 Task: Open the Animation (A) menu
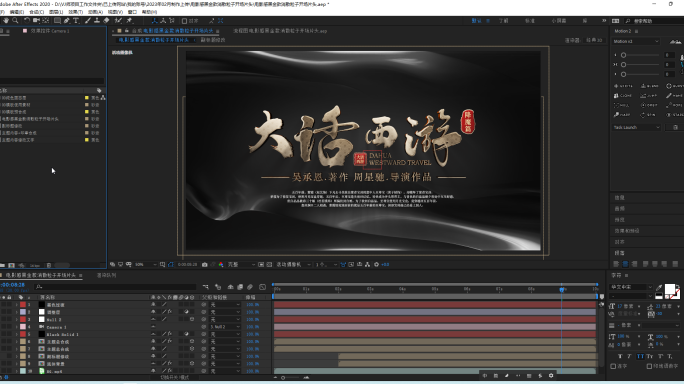click(95, 12)
